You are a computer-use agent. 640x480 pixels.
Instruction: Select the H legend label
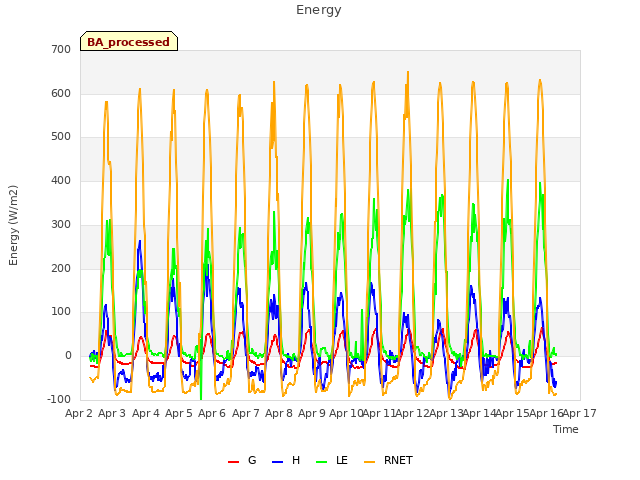point(296,460)
